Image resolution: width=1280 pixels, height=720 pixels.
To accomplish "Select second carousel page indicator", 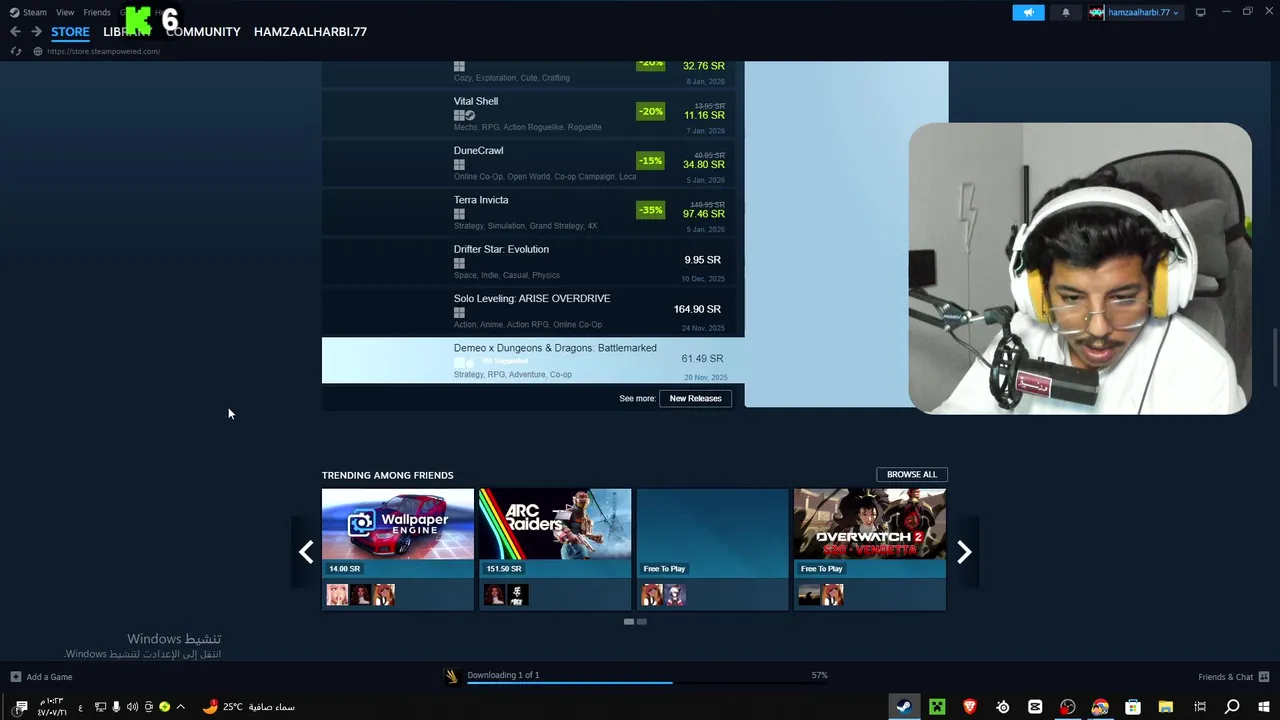I will [642, 622].
